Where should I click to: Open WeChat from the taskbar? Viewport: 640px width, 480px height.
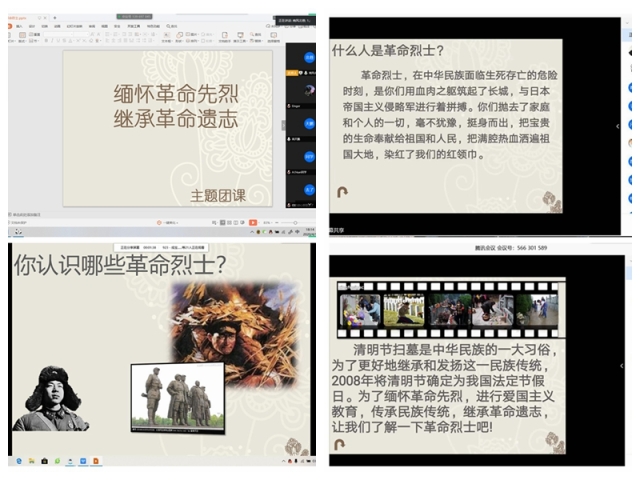57,461
